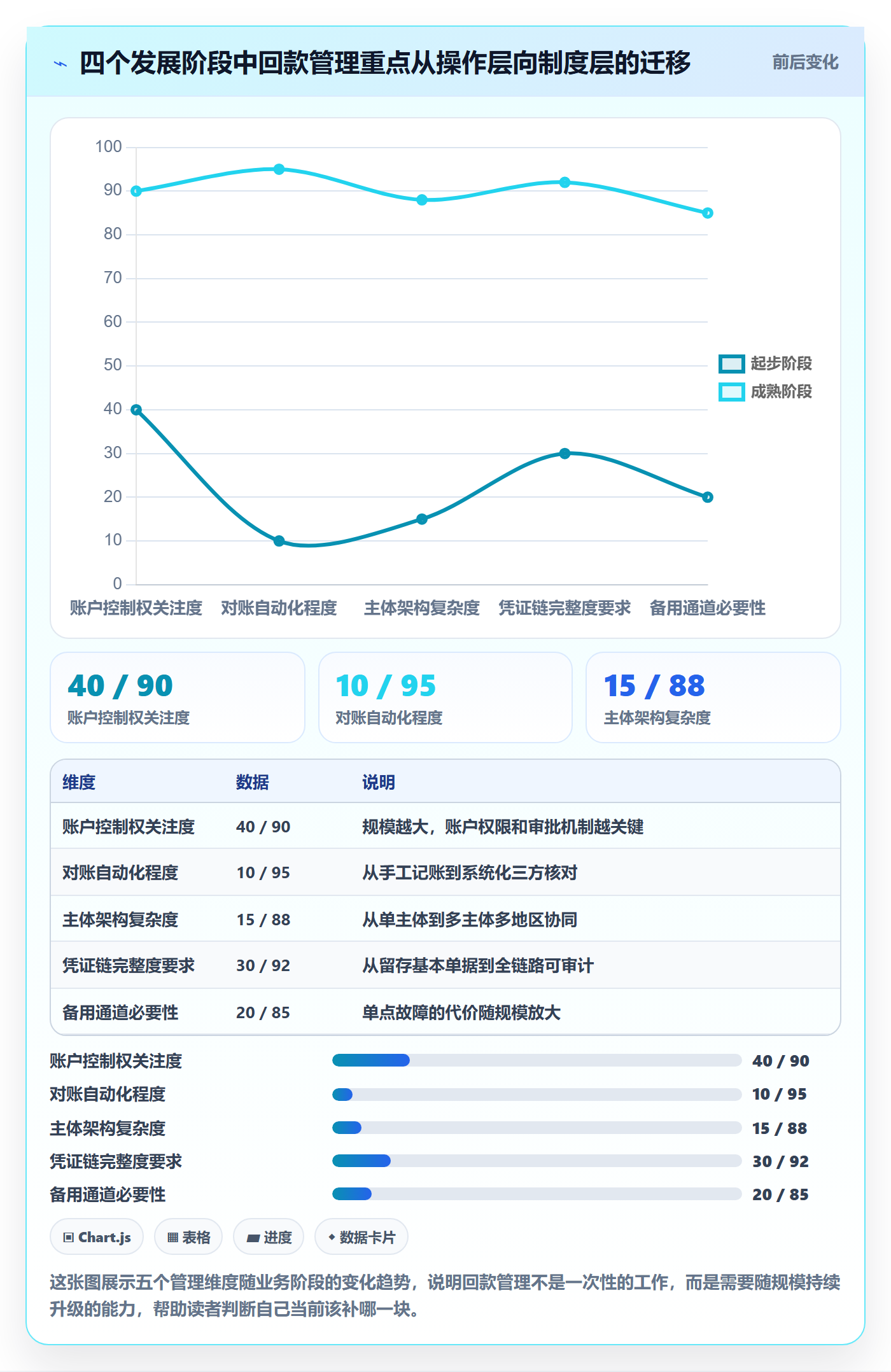This screenshot has width=891, height=1372.
Task: Open the 10 / 95 data card
Action: pos(445,697)
